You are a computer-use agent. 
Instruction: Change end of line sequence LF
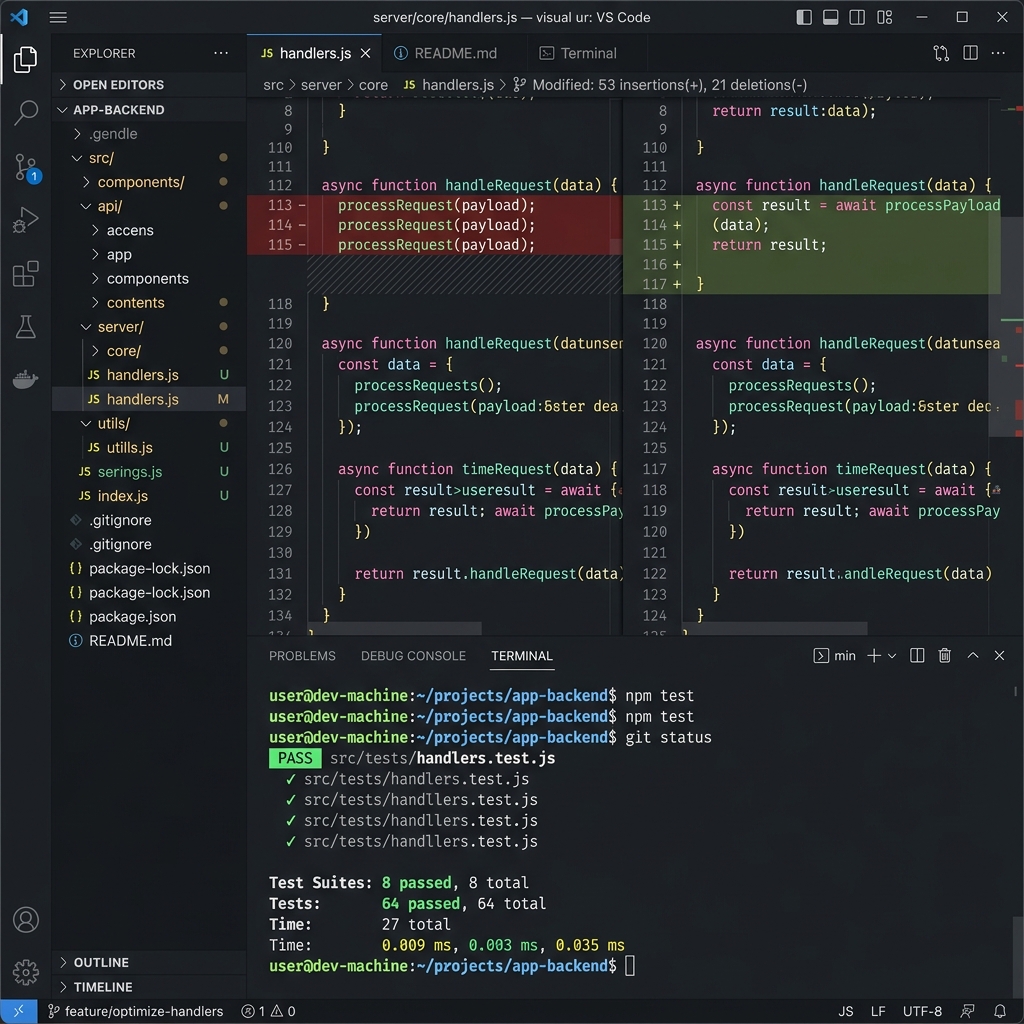tap(878, 1011)
